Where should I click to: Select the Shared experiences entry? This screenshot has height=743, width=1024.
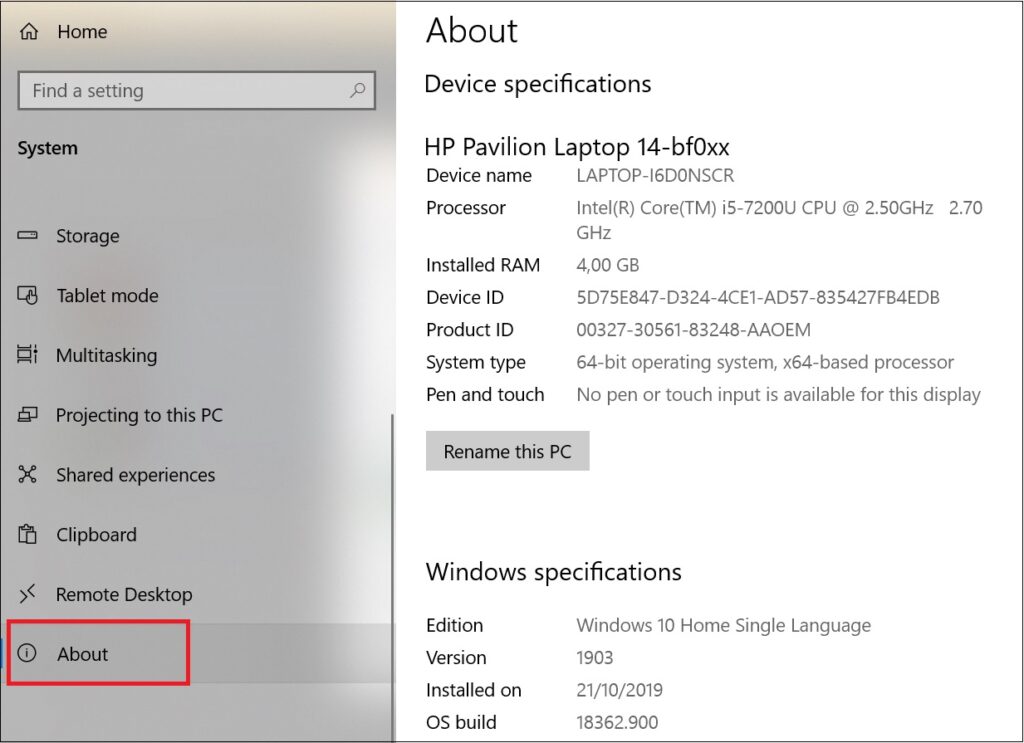click(x=134, y=475)
